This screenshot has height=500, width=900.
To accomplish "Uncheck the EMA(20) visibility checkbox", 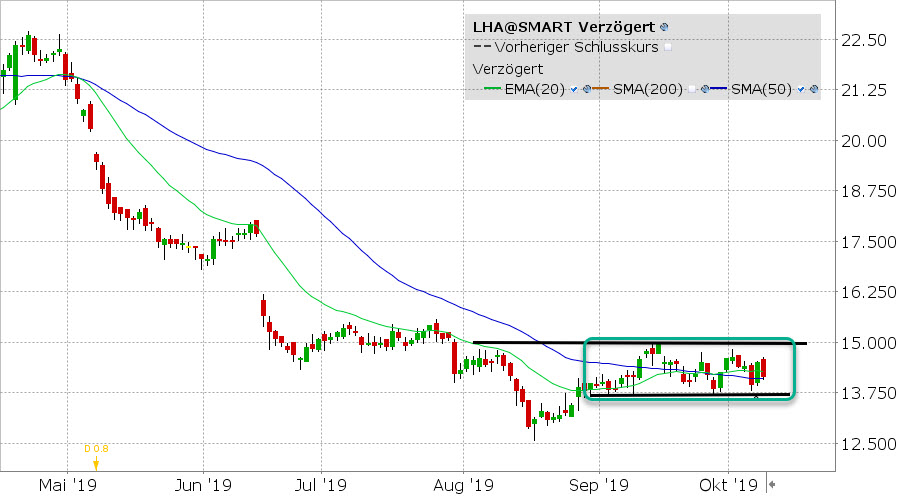I will pos(574,90).
